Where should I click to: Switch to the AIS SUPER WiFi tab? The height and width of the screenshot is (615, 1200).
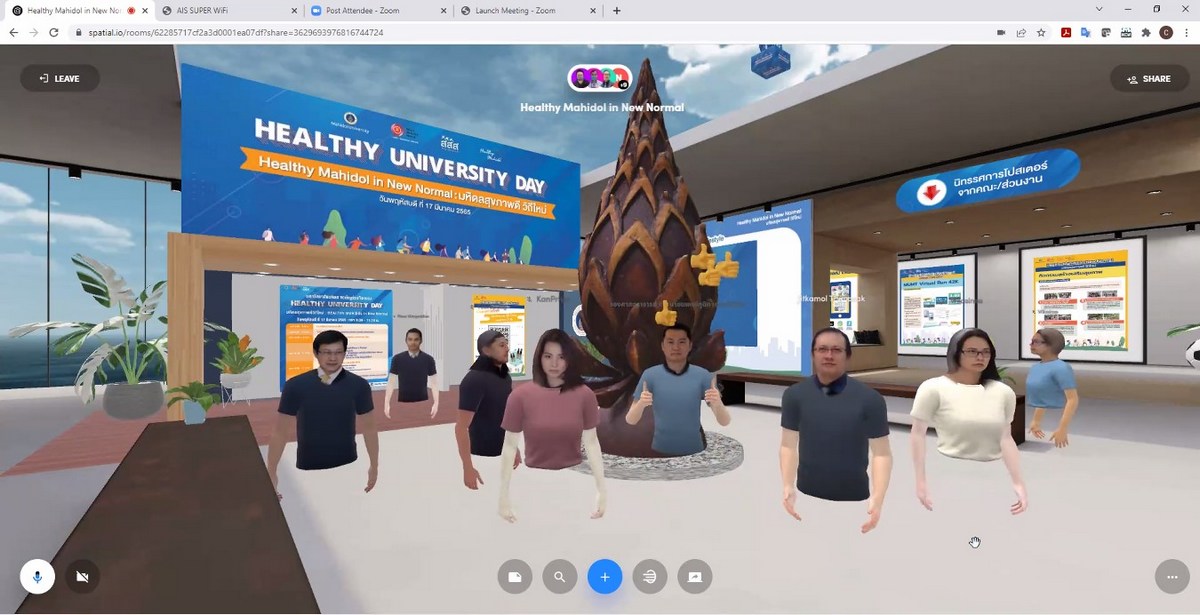230,10
